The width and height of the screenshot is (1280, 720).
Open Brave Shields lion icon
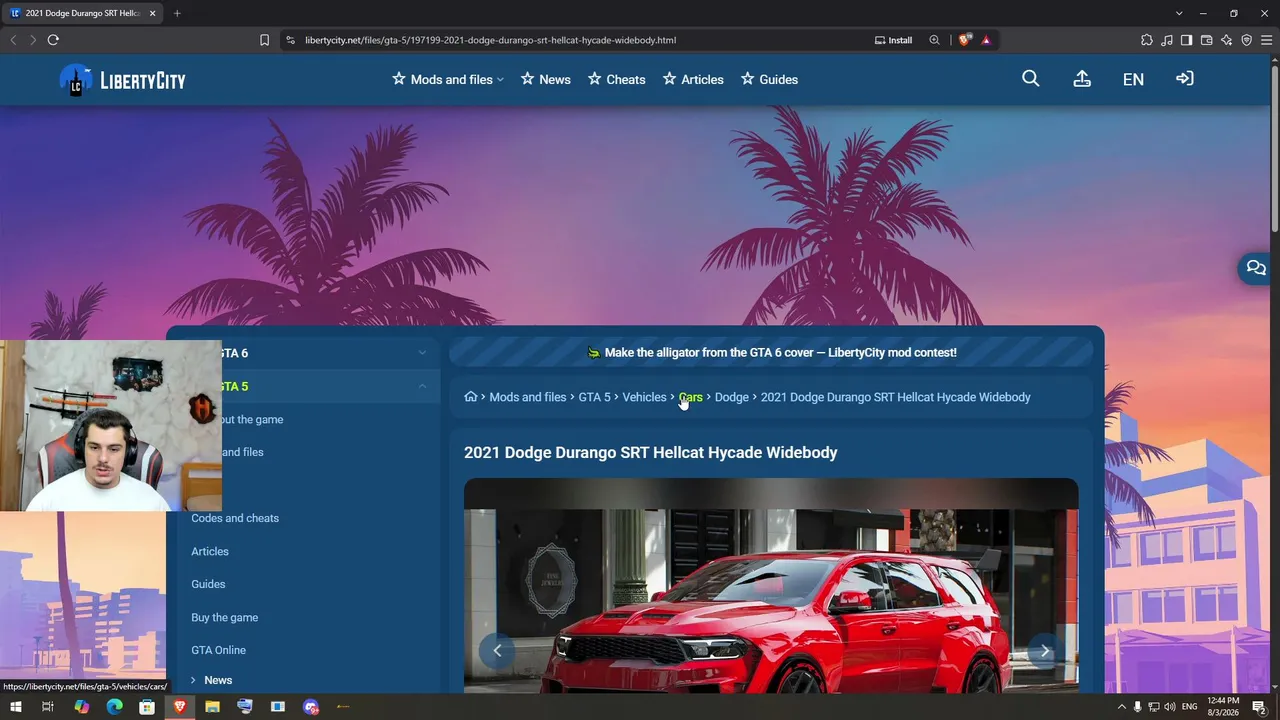click(965, 40)
